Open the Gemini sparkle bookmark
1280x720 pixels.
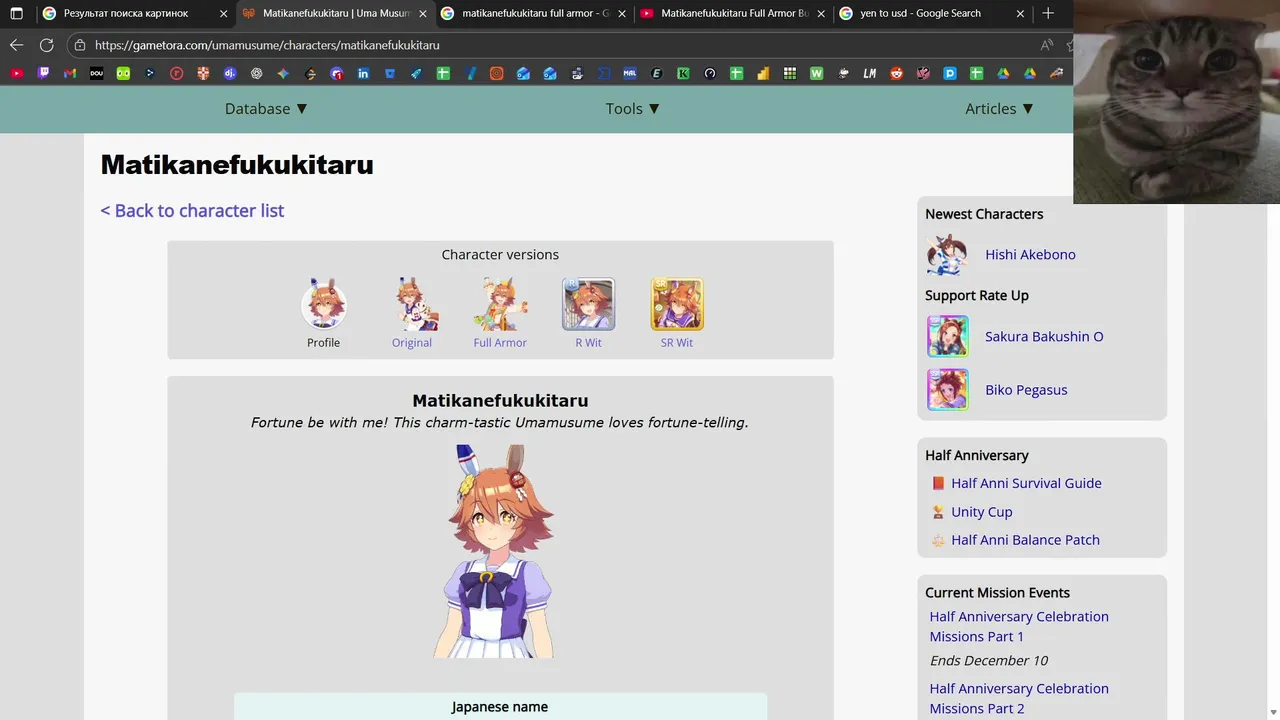click(x=283, y=73)
